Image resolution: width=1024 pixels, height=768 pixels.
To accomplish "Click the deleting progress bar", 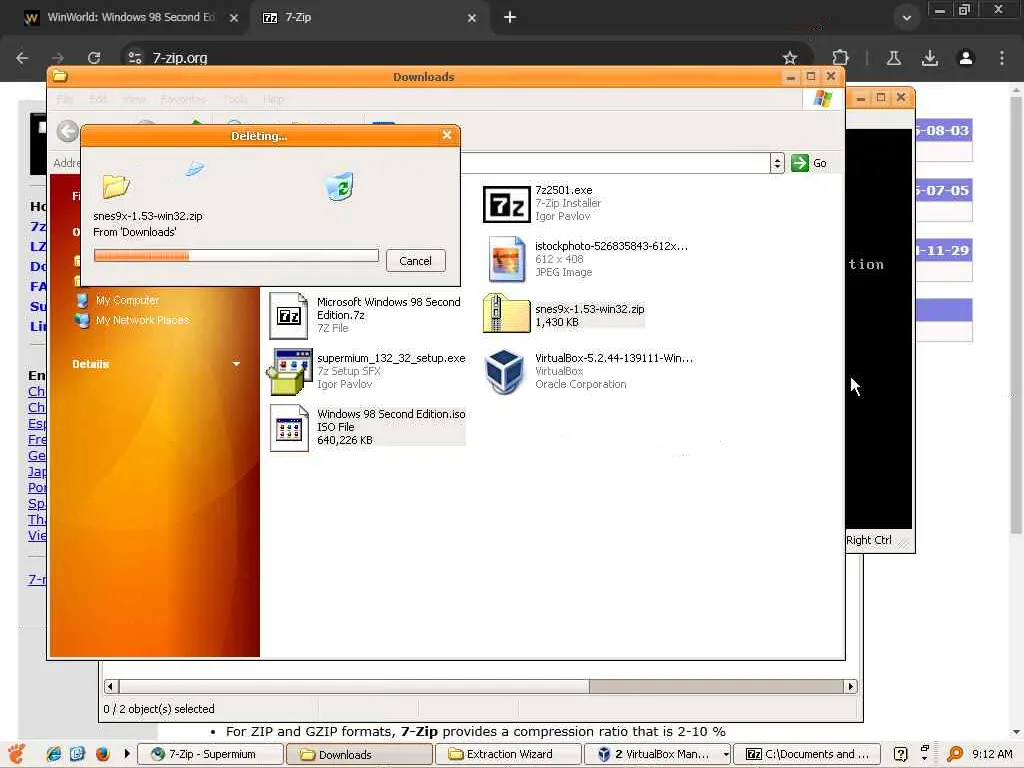I will point(236,255).
